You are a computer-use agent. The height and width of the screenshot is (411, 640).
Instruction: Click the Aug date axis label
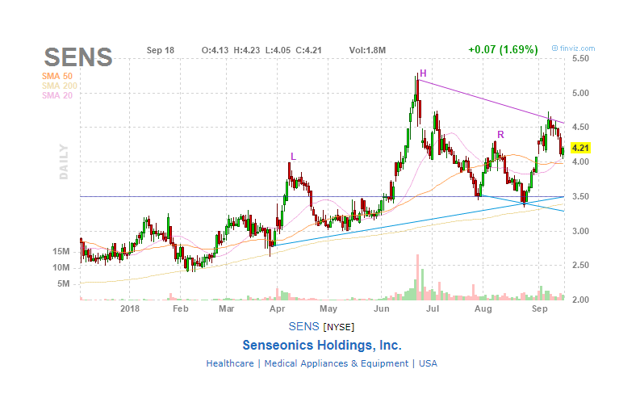coord(483,309)
